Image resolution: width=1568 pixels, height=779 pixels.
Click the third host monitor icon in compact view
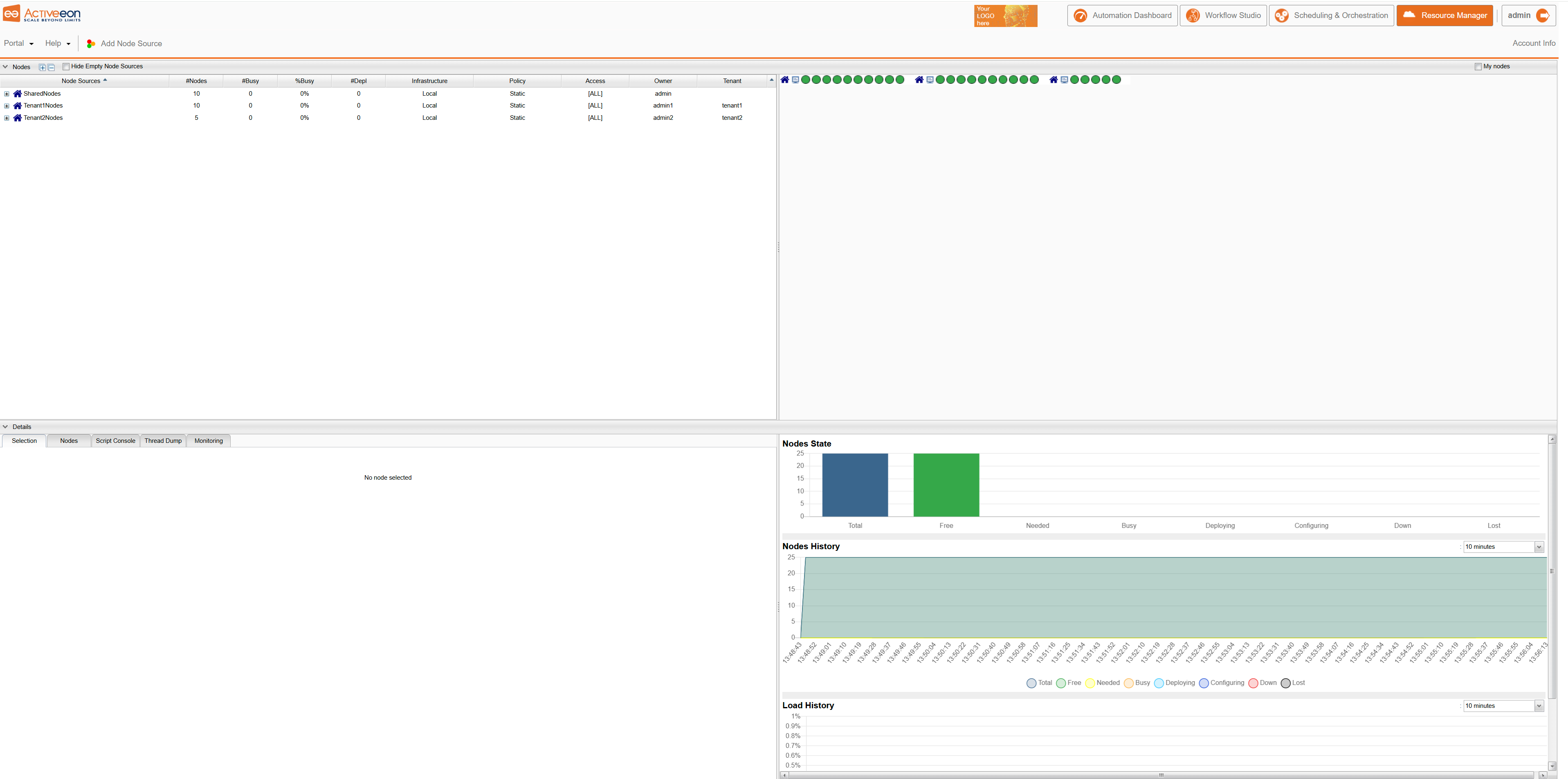1065,80
